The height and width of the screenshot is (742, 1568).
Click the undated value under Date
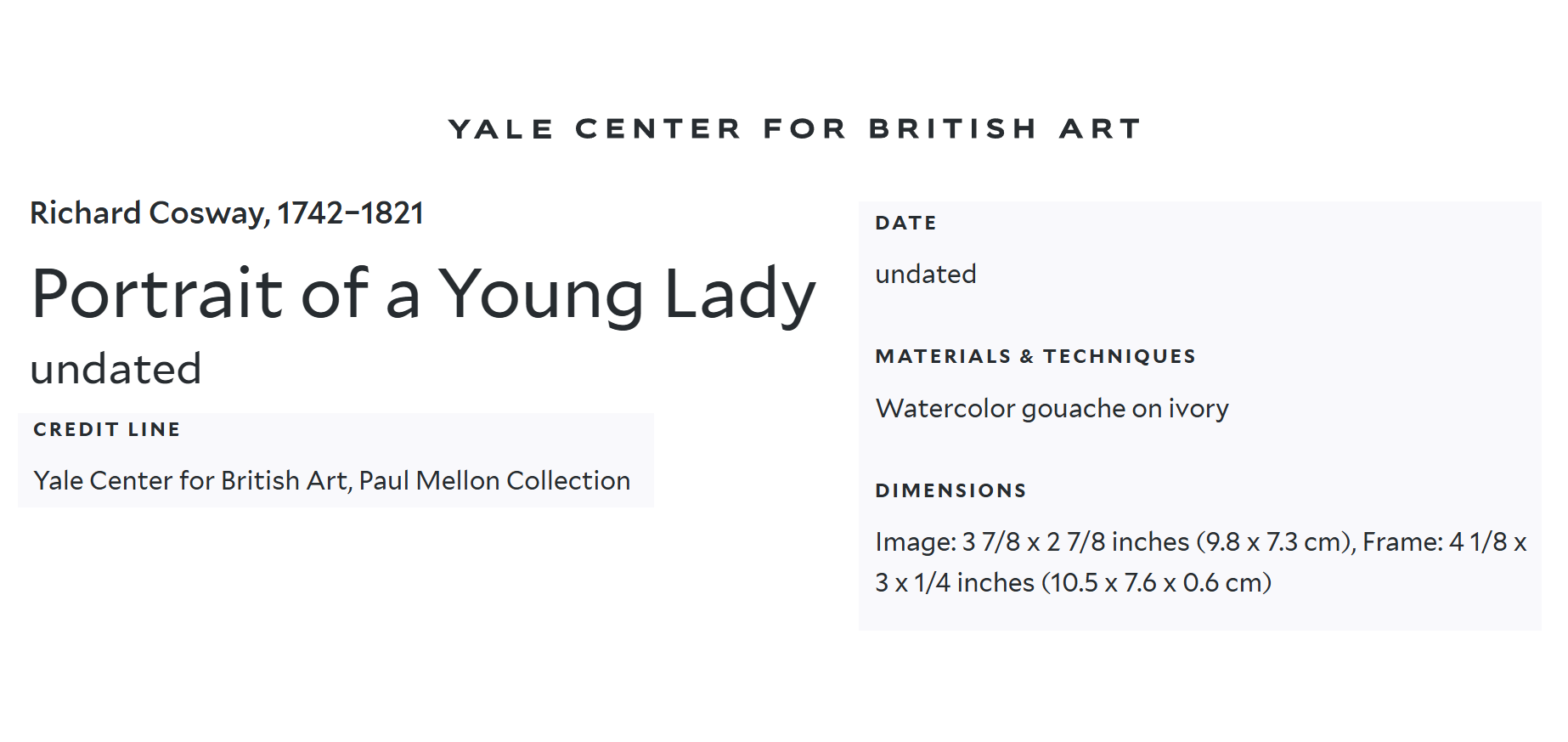click(926, 275)
